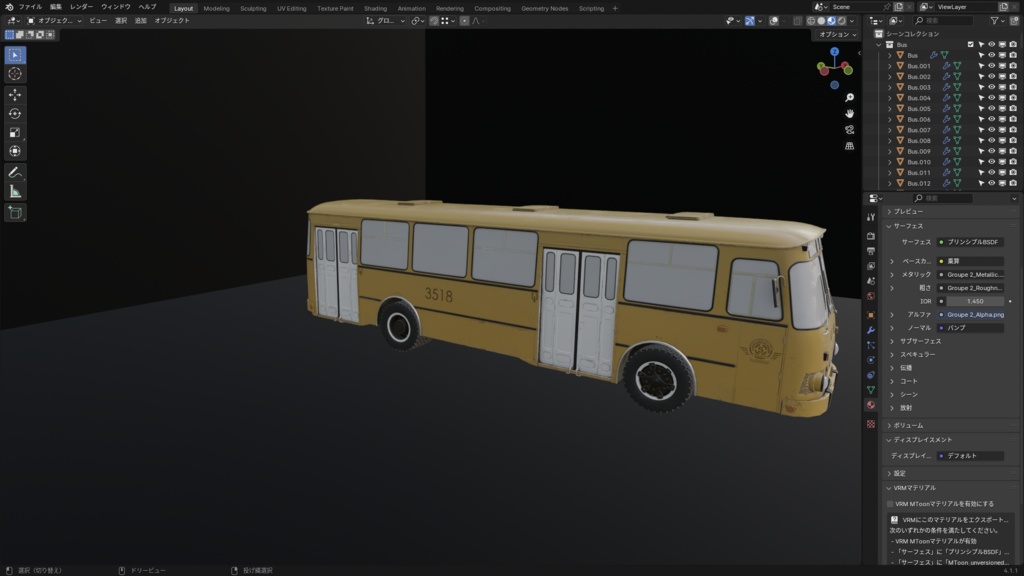Viewport: 1024px width, 576px height.
Task: Open the レンダー menu
Action: pos(82,7)
